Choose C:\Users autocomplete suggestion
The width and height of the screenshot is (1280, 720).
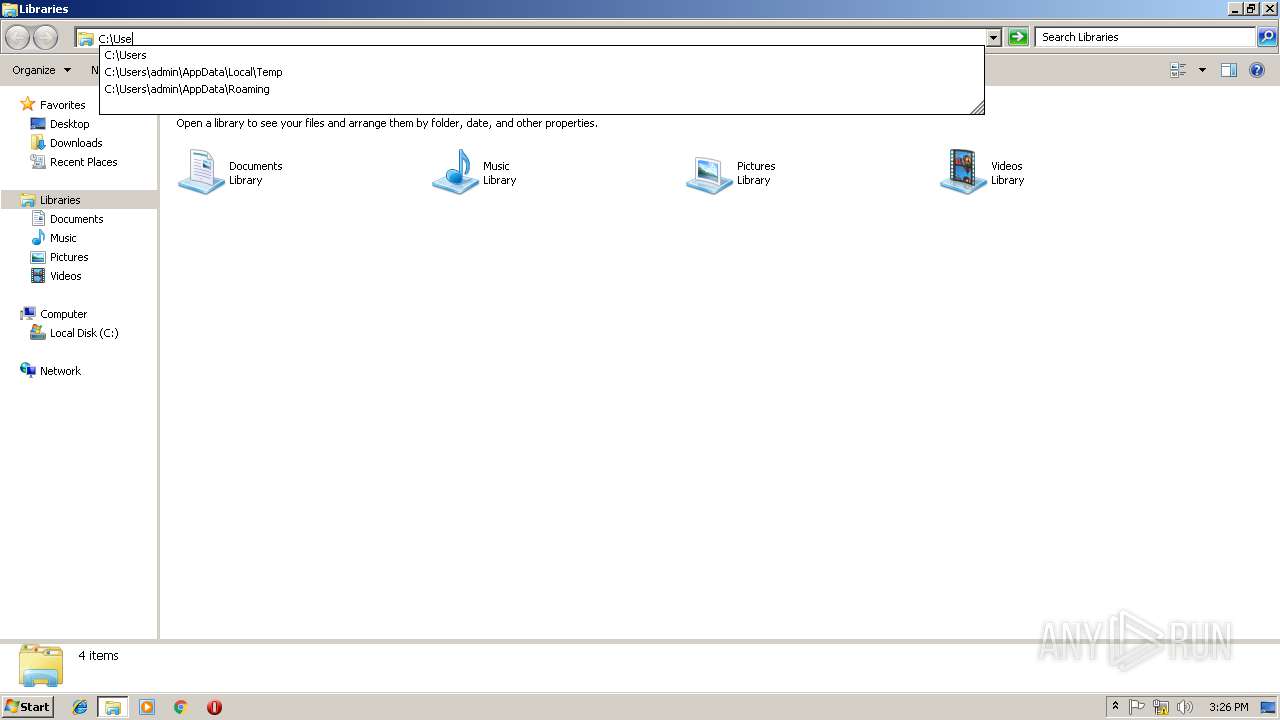(541, 55)
